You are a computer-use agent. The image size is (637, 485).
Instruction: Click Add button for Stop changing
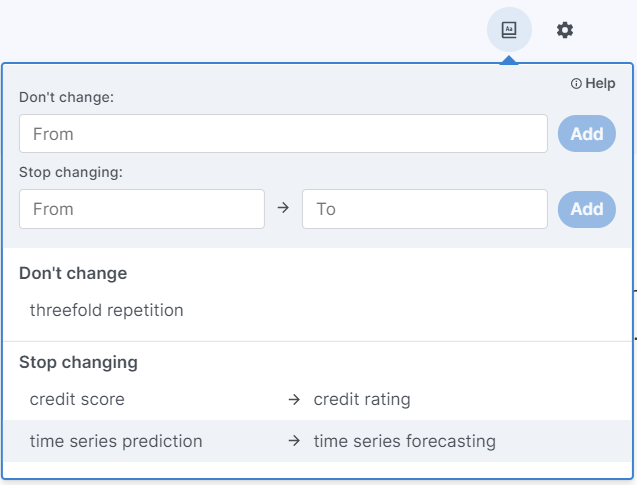pyautogui.click(x=587, y=209)
